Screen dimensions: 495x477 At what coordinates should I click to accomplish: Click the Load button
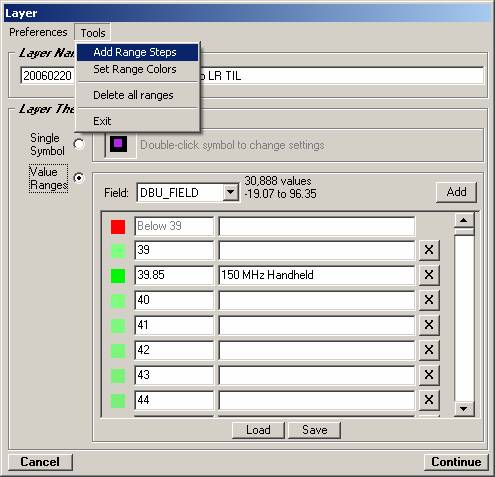pos(258,430)
